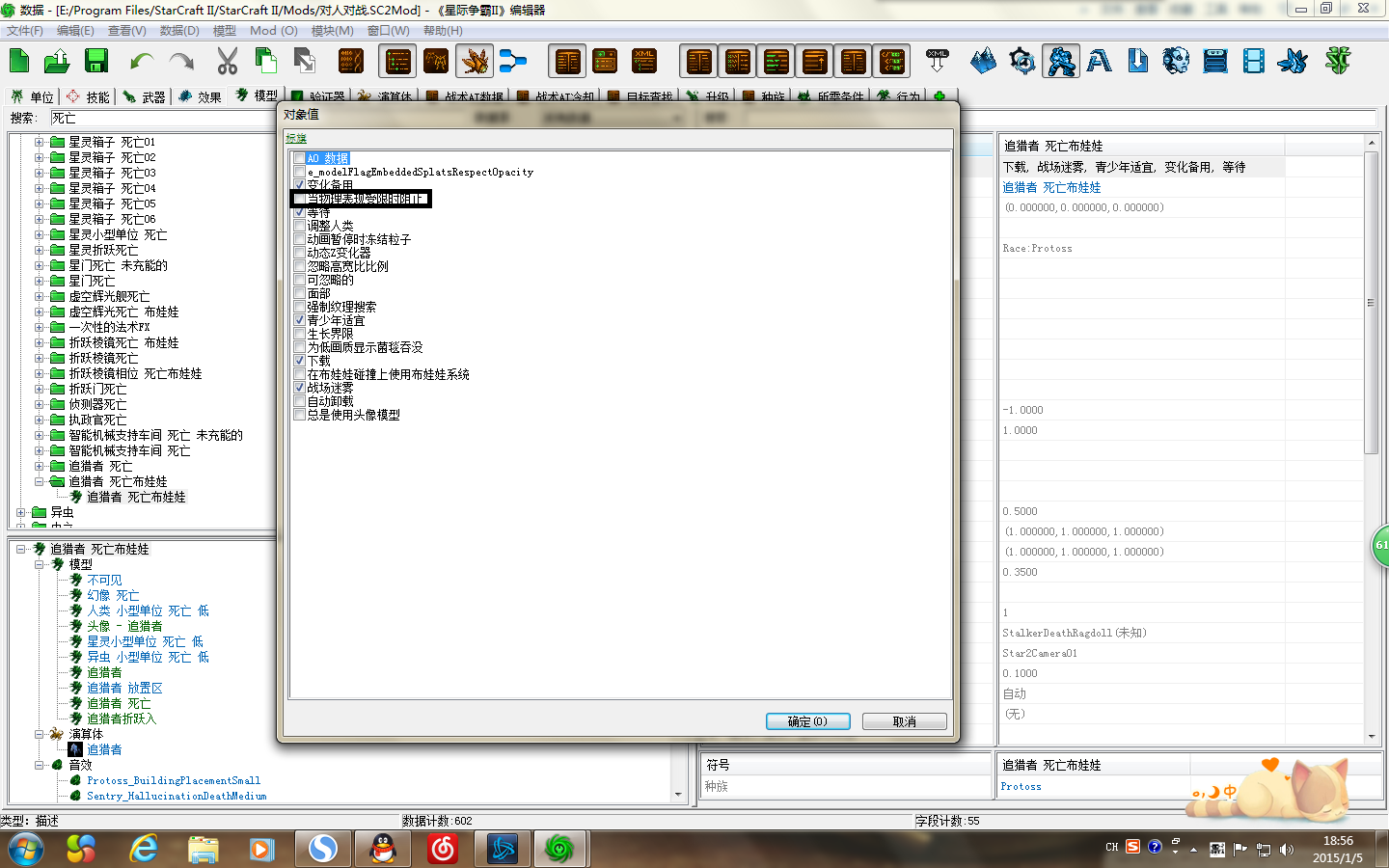
Task: Collapse the 音效 node in lower tree
Action: click(x=40, y=765)
